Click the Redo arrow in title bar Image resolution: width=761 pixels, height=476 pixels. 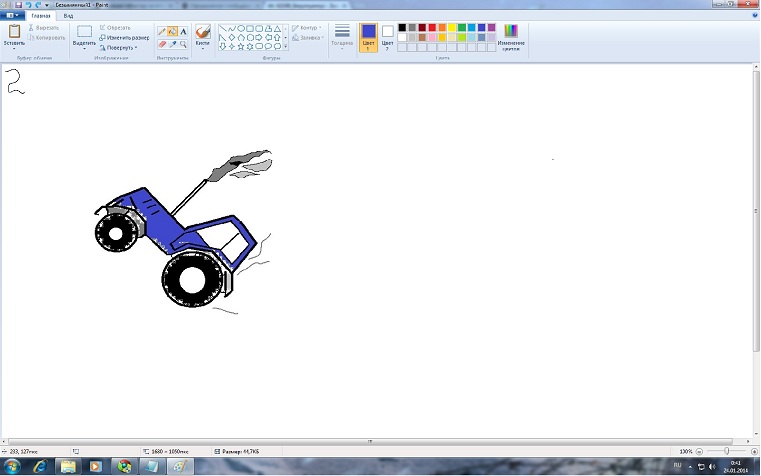click(38, 4)
